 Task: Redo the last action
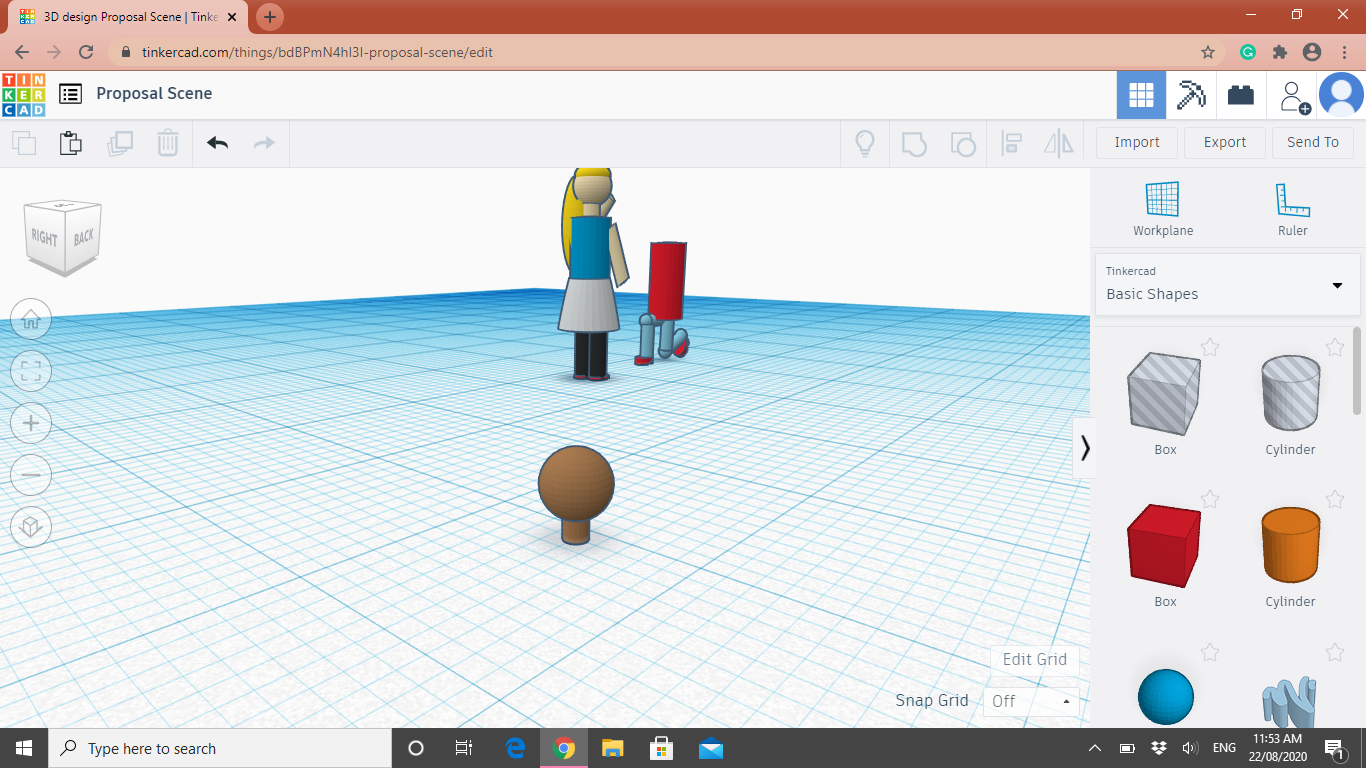264,143
